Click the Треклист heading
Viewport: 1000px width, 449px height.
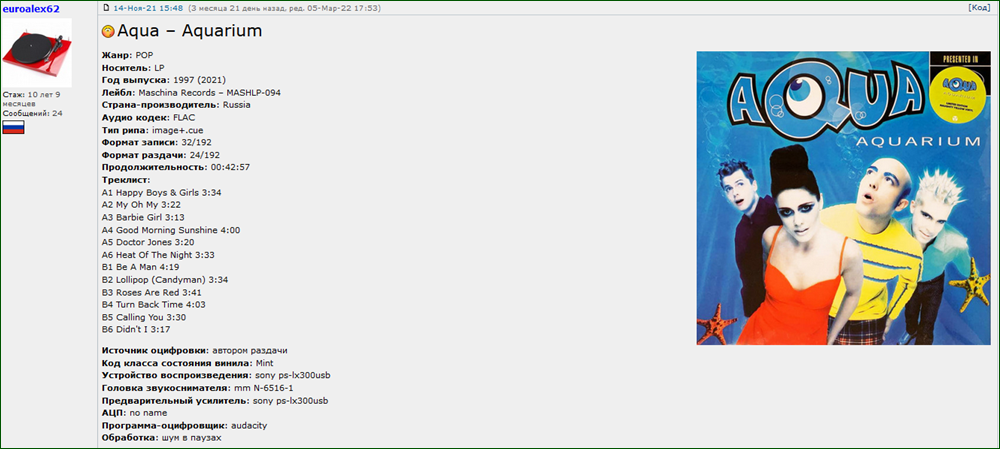click(x=126, y=180)
